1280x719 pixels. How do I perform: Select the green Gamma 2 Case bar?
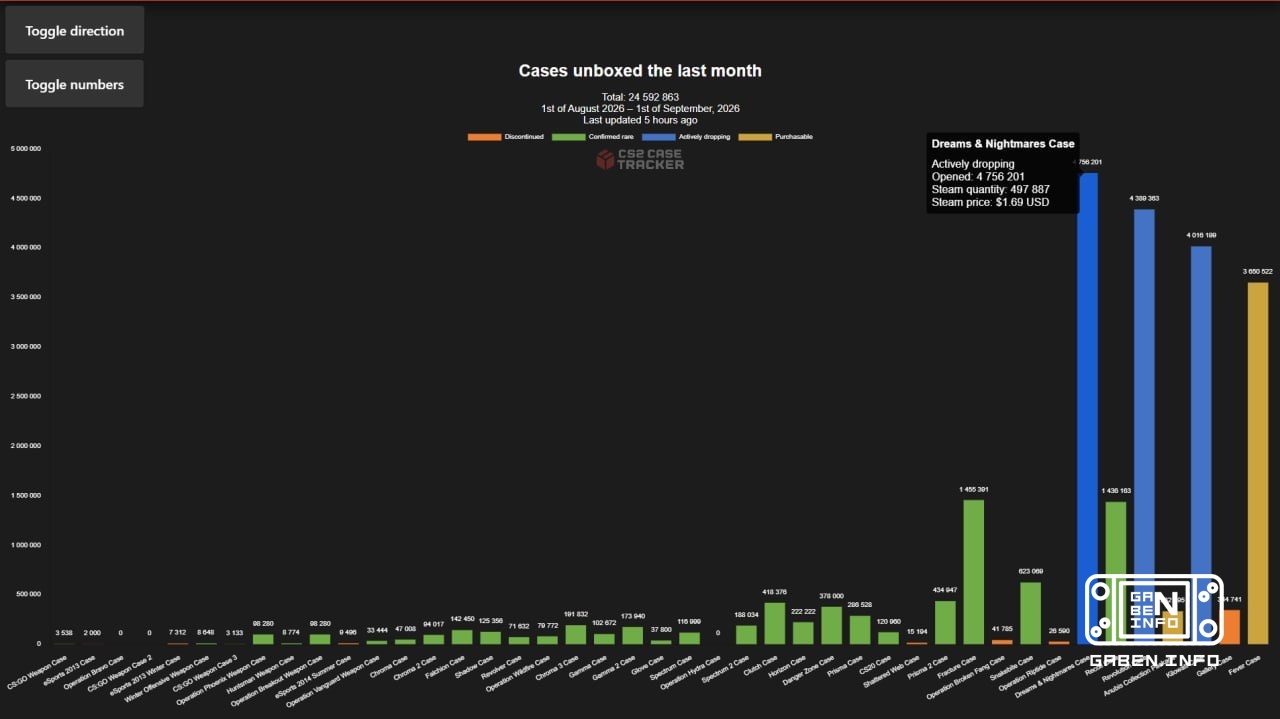click(632, 636)
